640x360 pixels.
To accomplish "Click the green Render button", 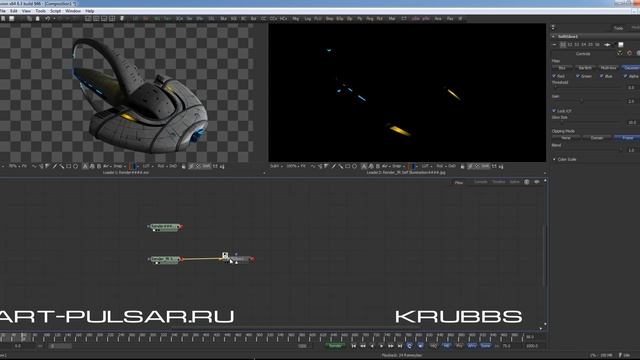I will 335,346.
